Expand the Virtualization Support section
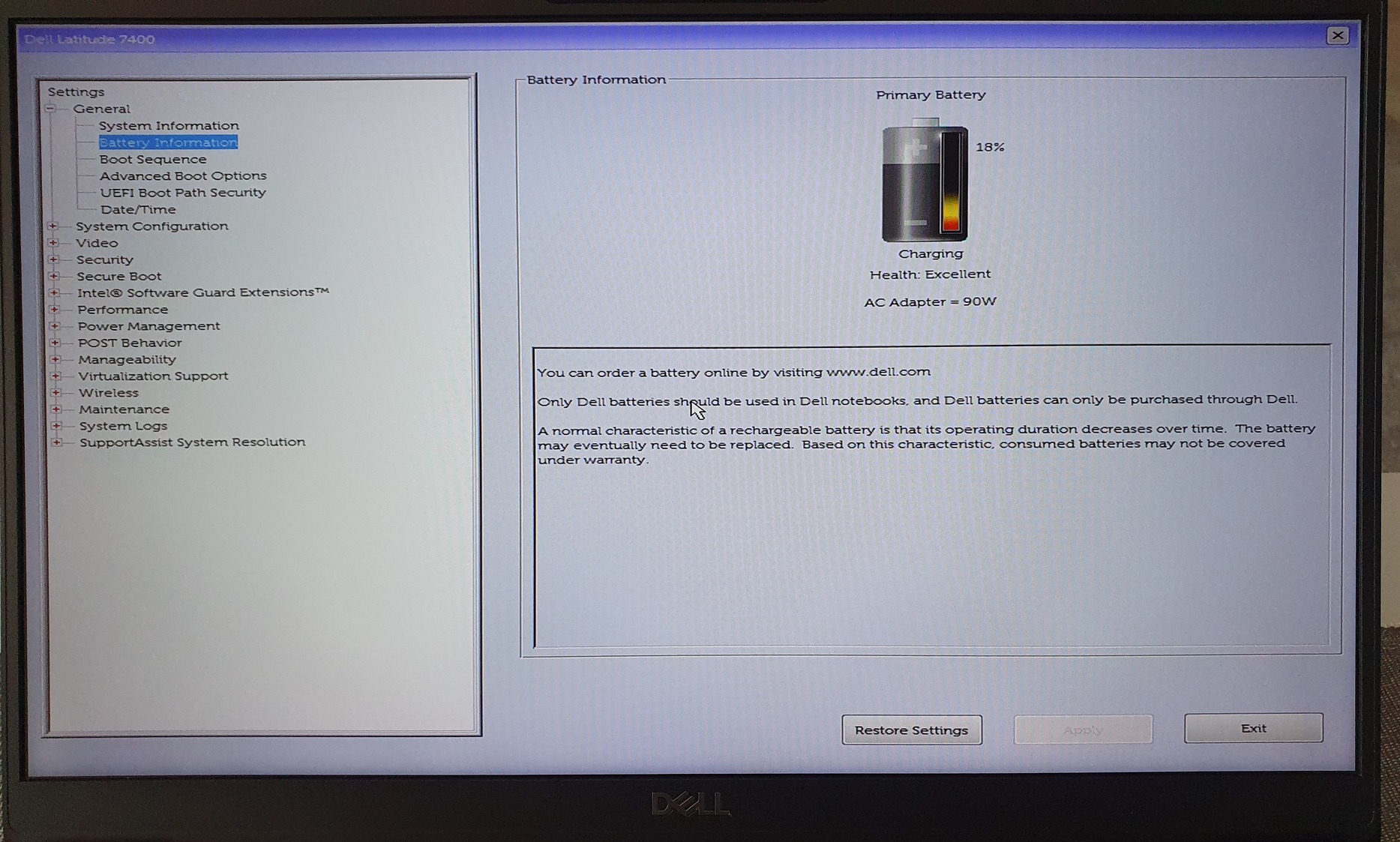This screenshot has height=842, width=1400. point(56,376)
